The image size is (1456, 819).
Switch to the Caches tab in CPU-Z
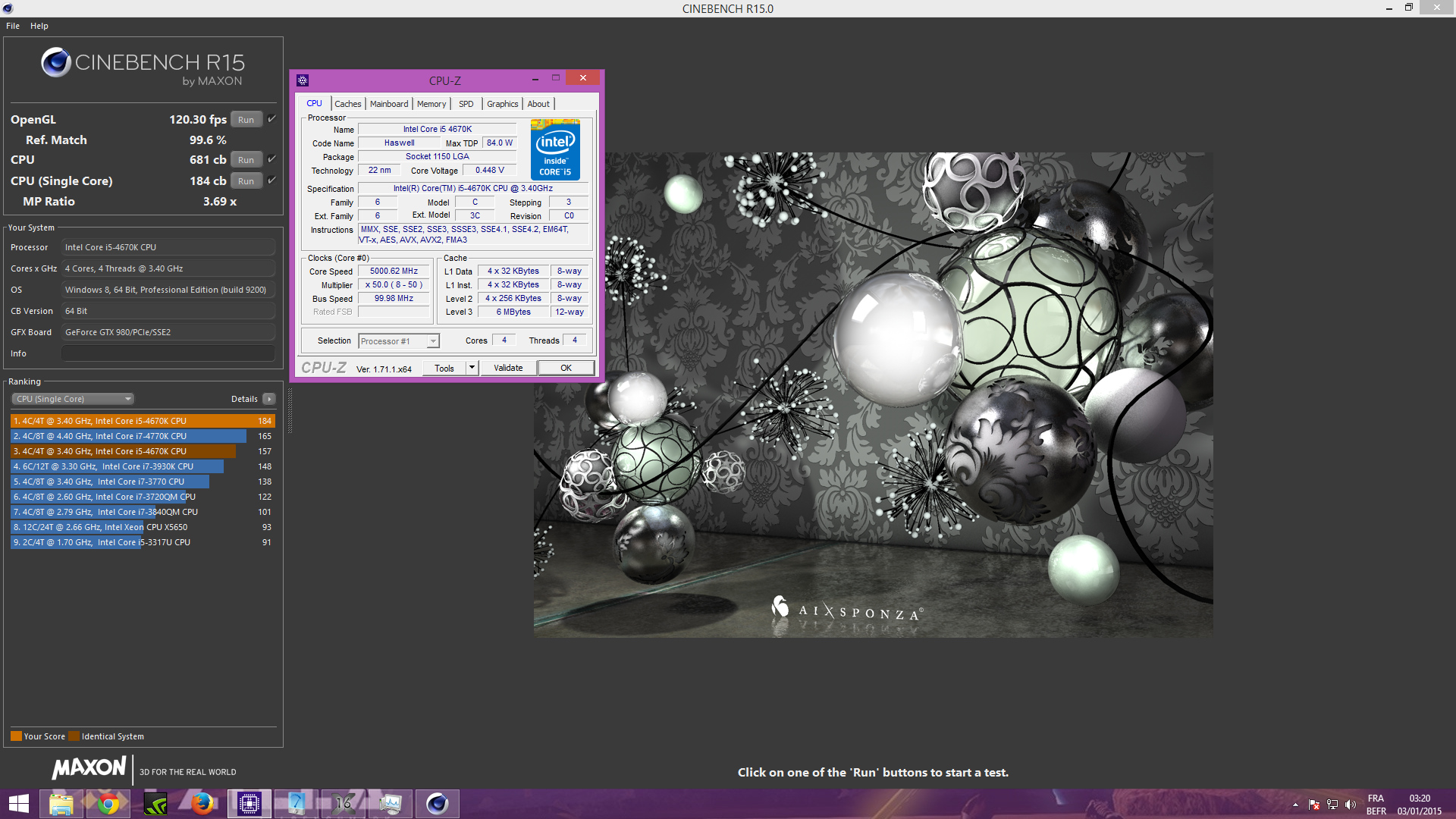pyautogui.click(x=348, y=104)
